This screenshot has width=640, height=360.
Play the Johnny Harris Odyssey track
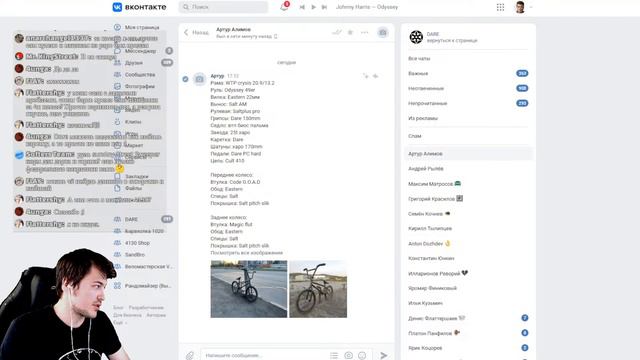[313, 7]
